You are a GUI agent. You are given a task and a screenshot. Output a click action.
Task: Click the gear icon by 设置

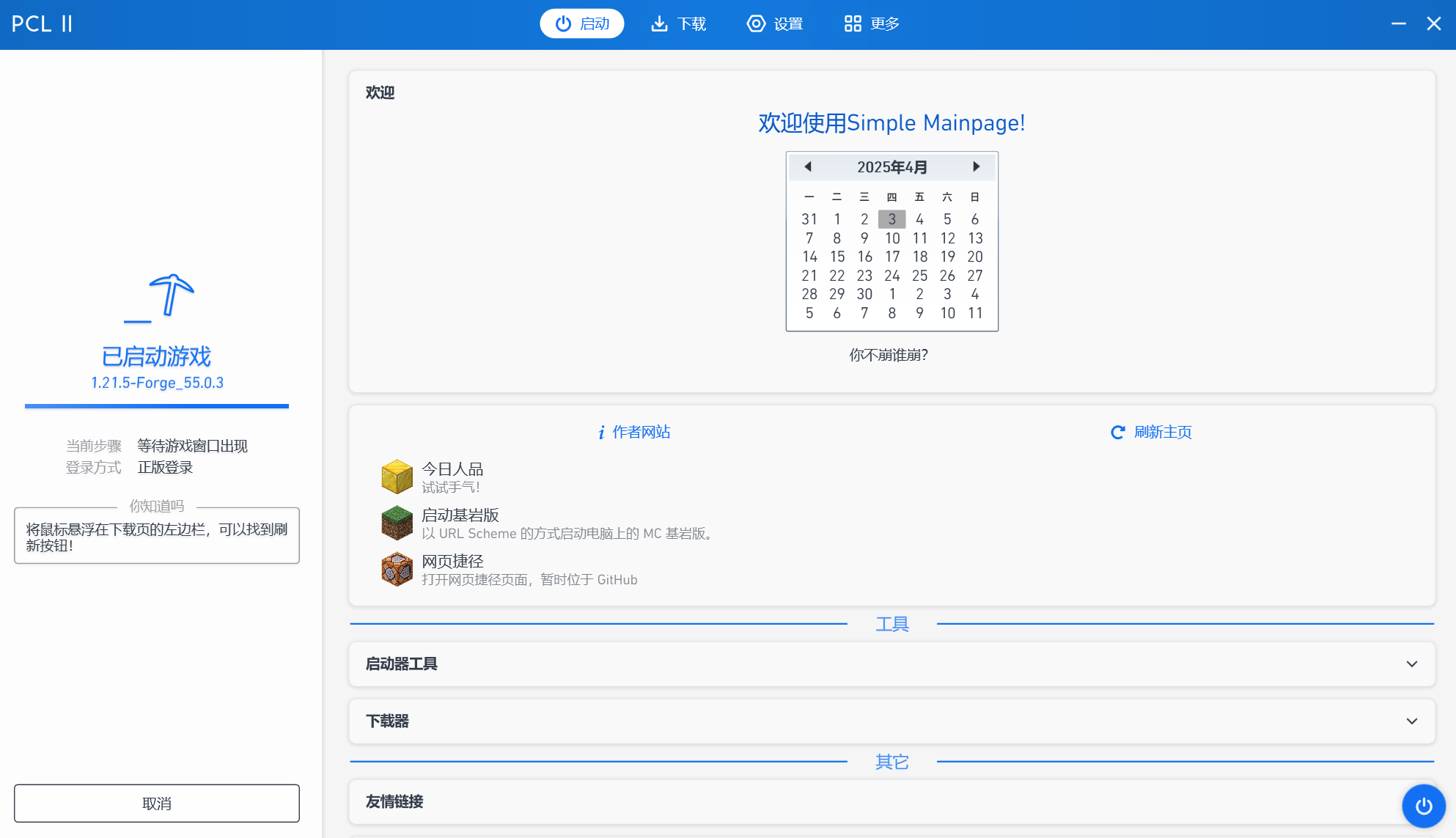point(756,23)
